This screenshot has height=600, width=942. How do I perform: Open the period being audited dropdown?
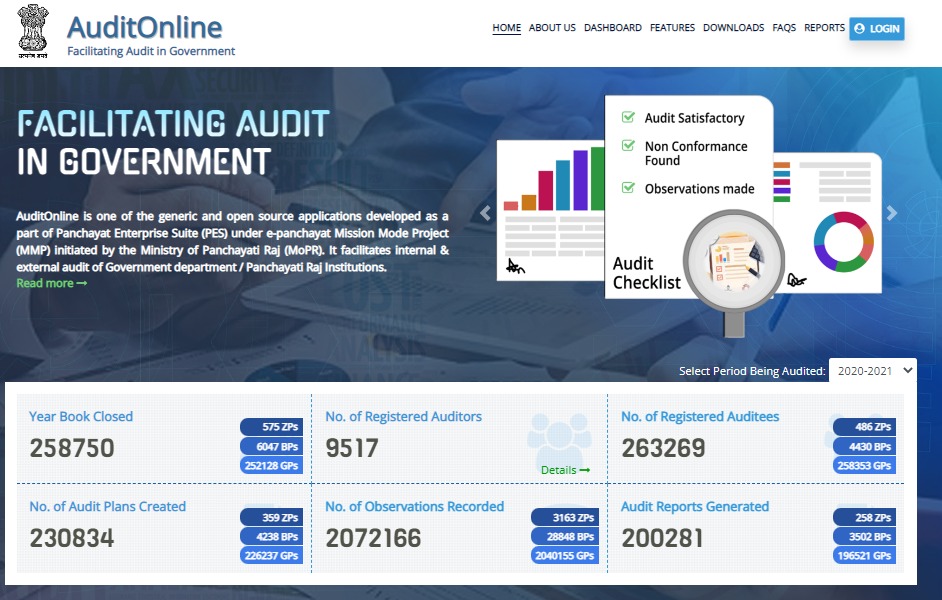(873, 371)
